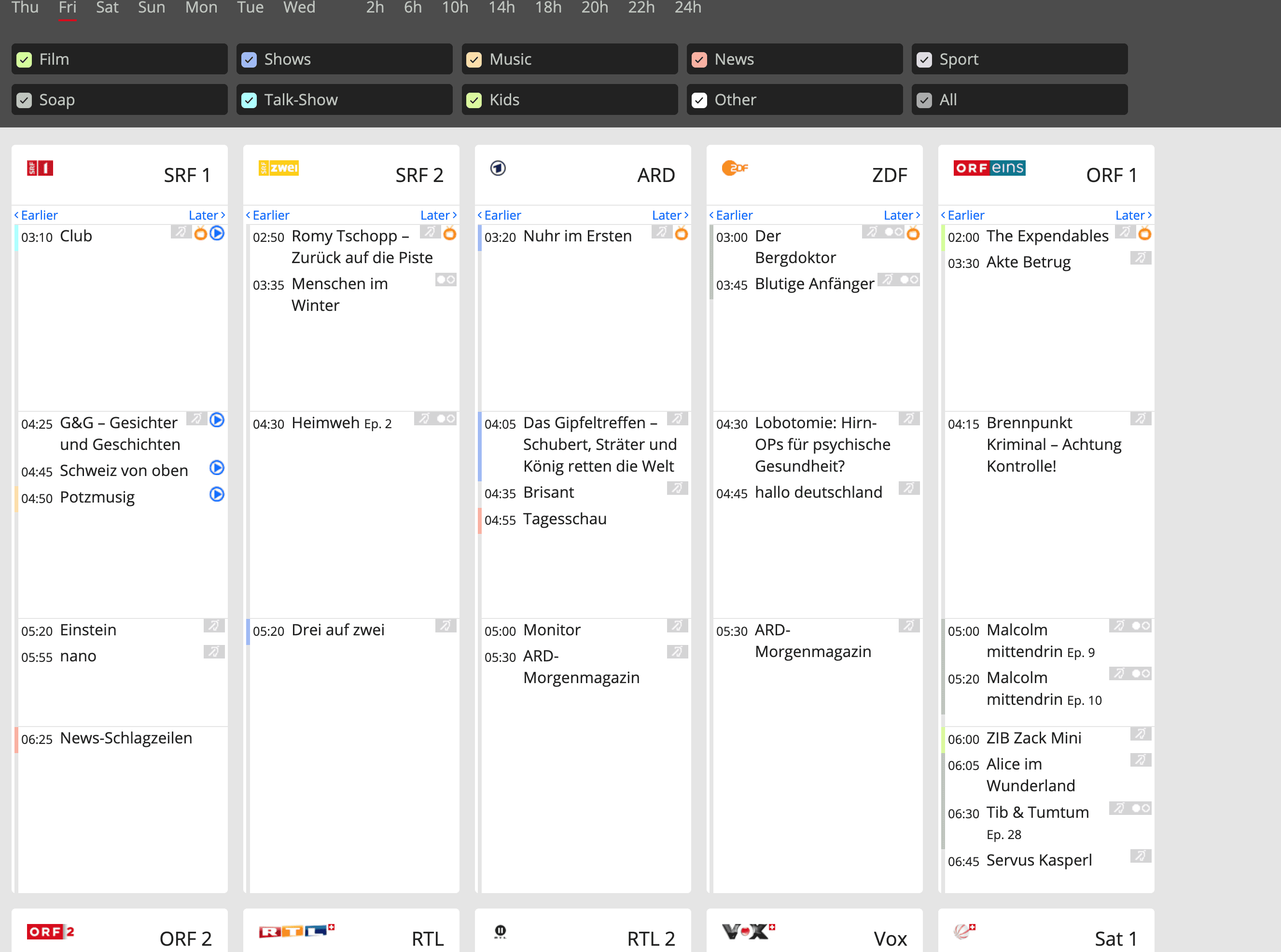The image size is (1281, 952).
Task: Disable the Talk-Show filter checkbox
Action: pos(249,100)
